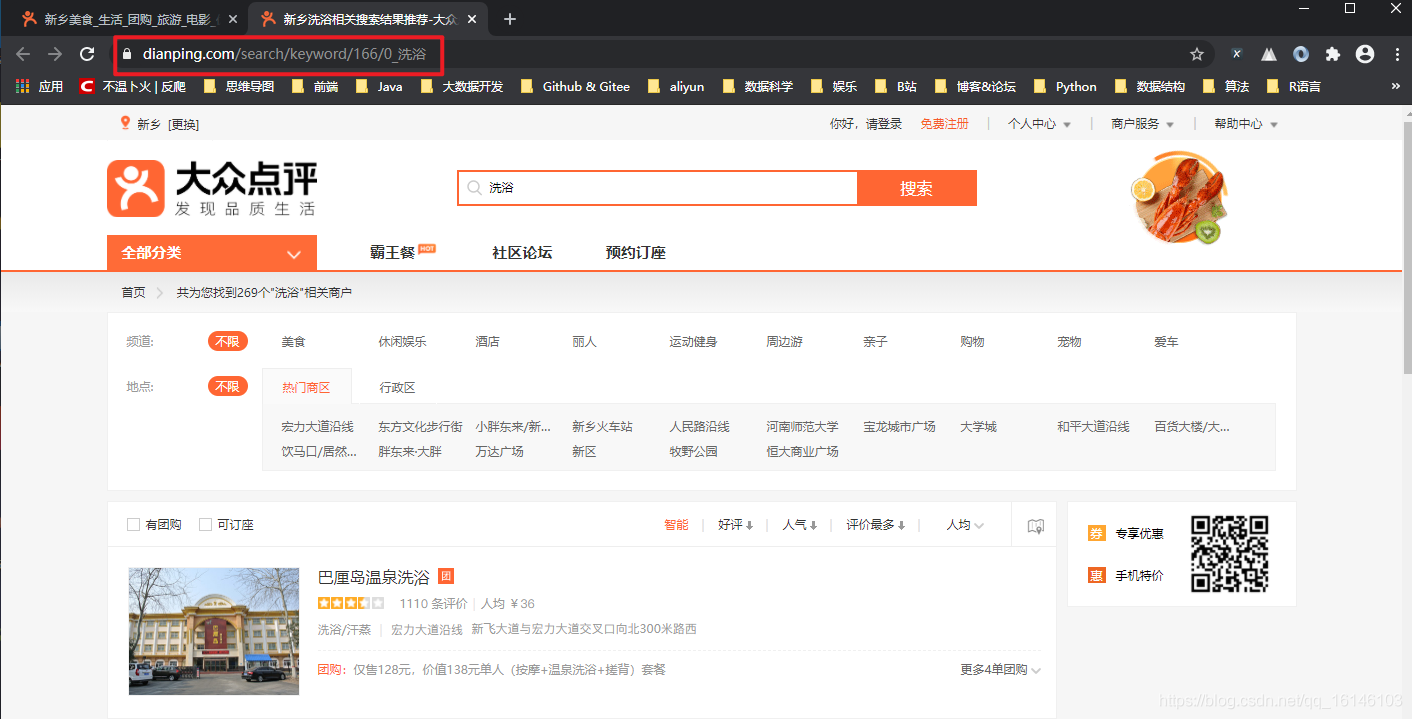
Task: Click the 惠 mobile deals icon
Action: pyautogui.click(x=1097, y=575)
